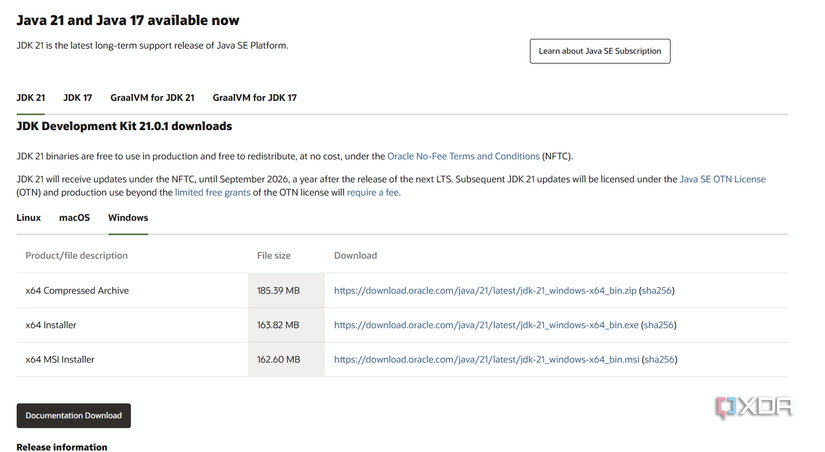The image size is (825, 452).
Task: Click the XDA logo watermark
Action: (x=754, y=407)
